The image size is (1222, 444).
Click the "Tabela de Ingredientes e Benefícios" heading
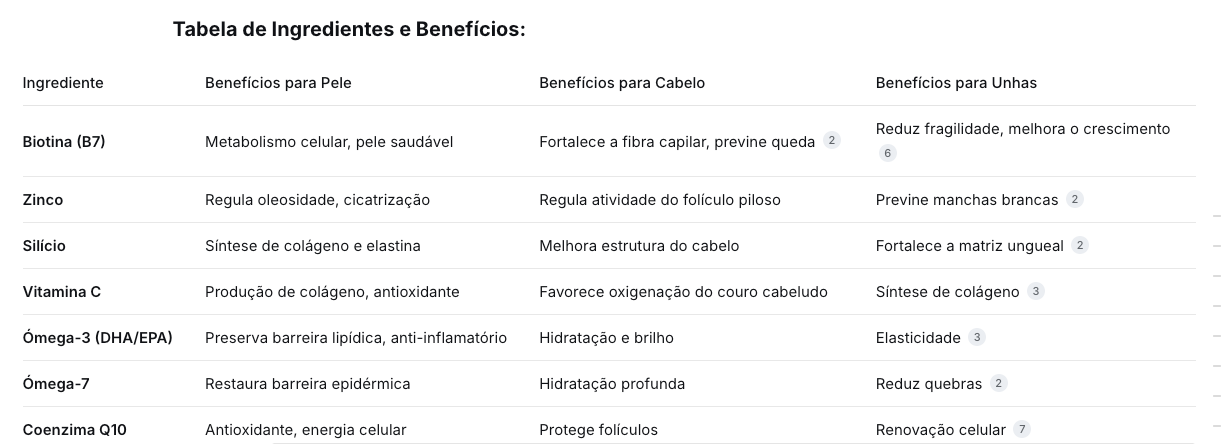pyautogui.click(x=349, y=29)
